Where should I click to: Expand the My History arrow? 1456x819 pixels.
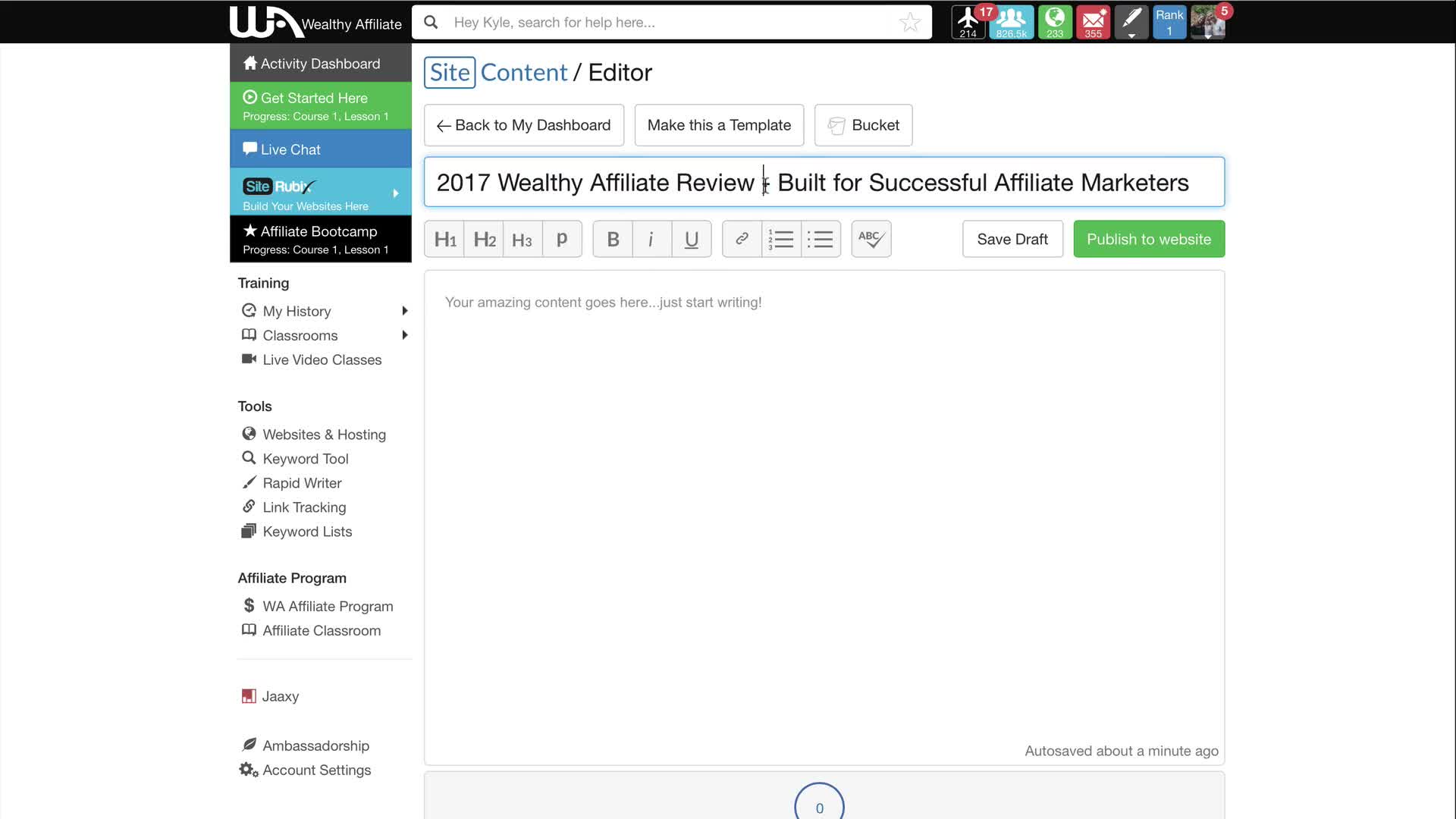[405, 311]
